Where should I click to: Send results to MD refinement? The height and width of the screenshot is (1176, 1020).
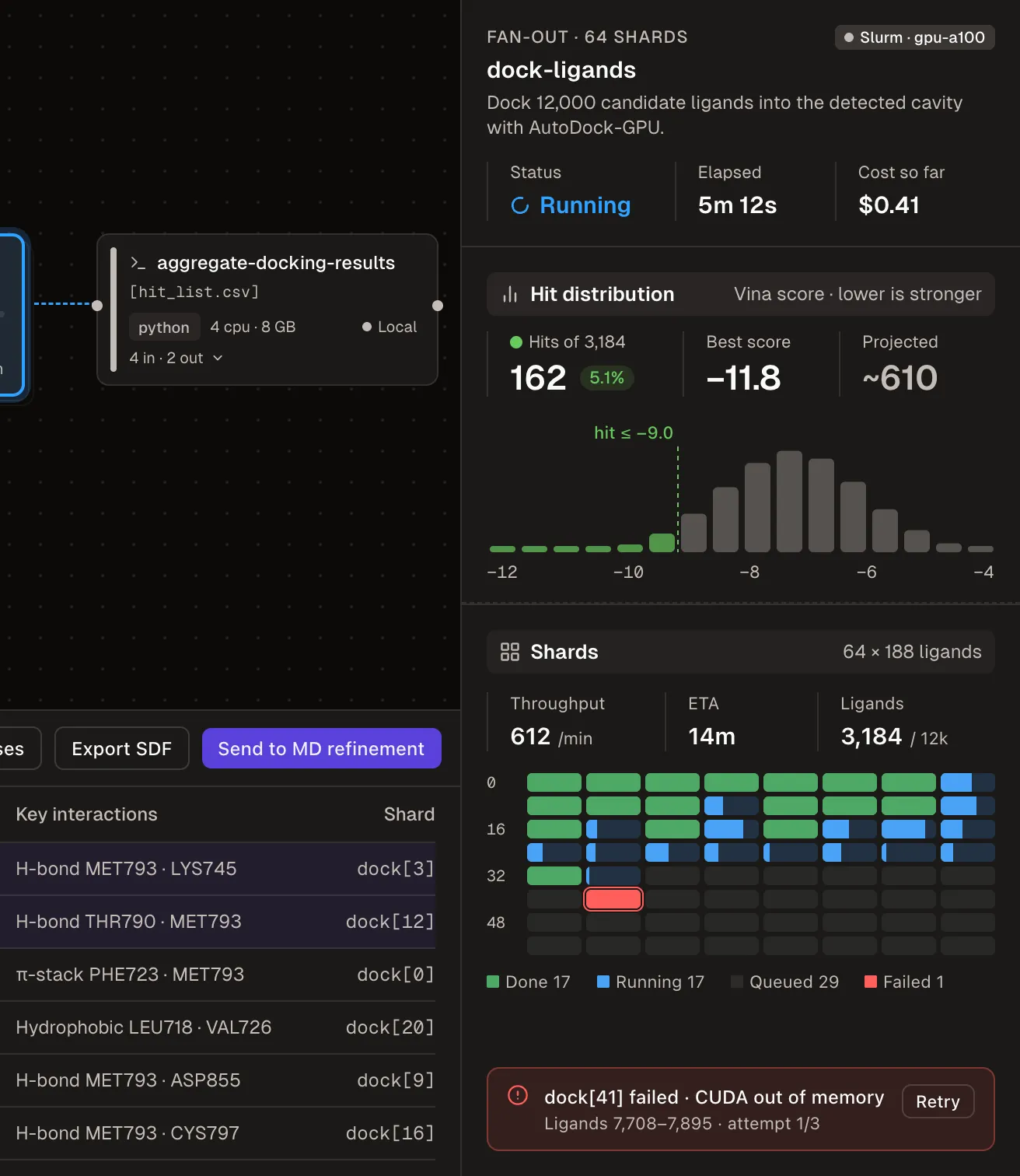(x=322, y=748)
